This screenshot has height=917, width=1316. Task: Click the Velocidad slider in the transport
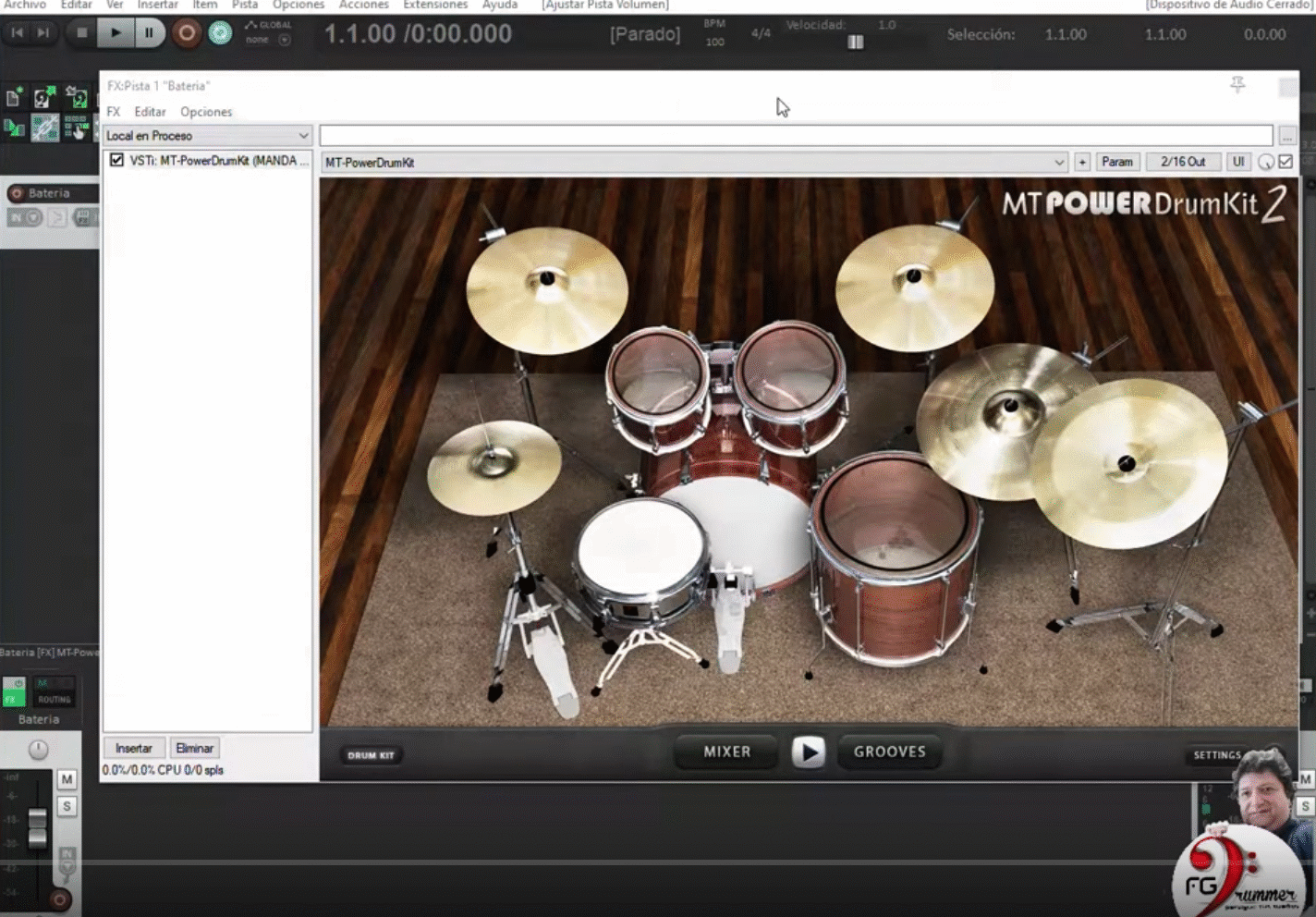pos(854,42)
